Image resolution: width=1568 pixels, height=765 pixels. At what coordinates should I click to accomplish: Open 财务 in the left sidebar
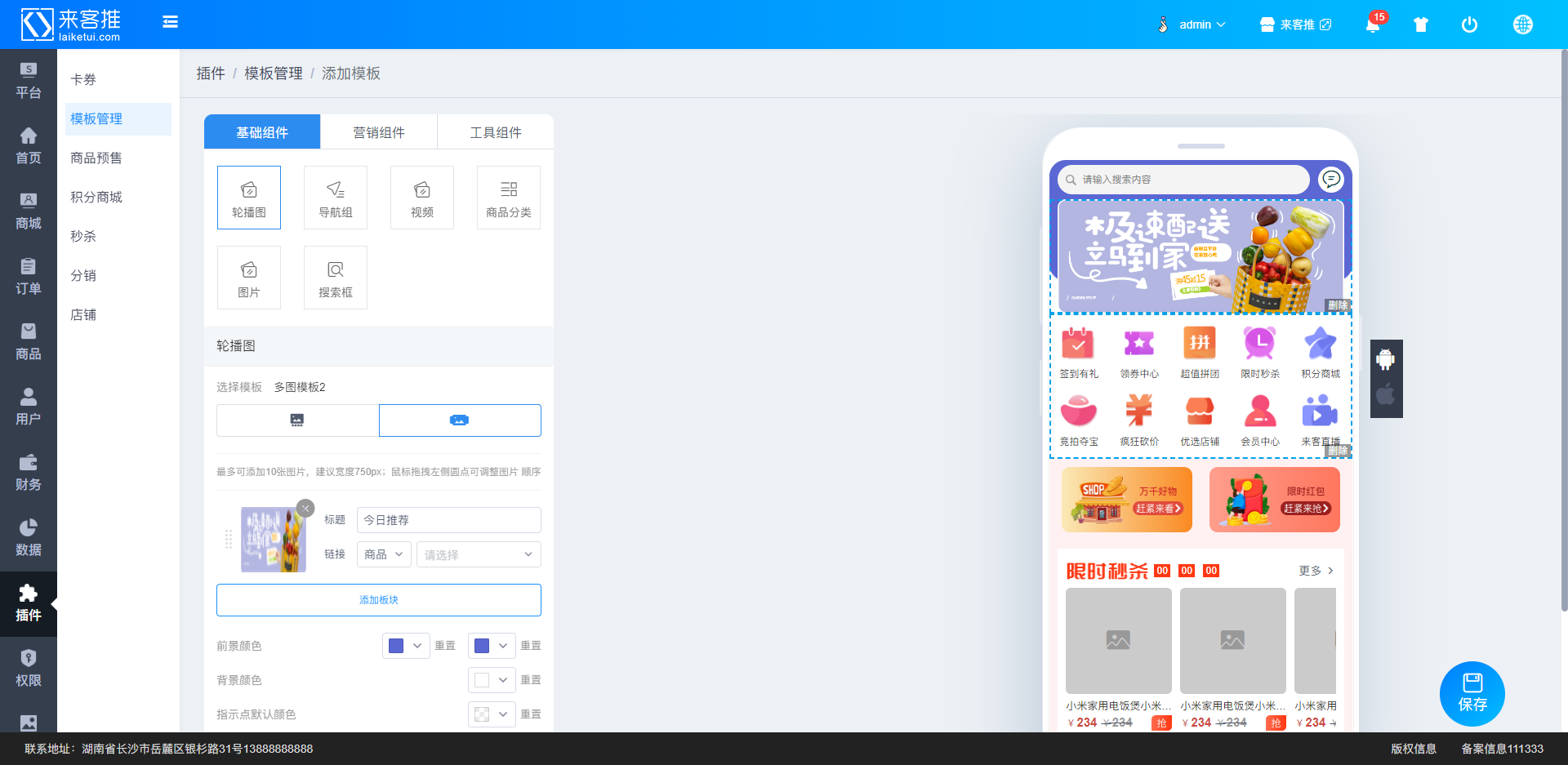click(x=29, y=474)
